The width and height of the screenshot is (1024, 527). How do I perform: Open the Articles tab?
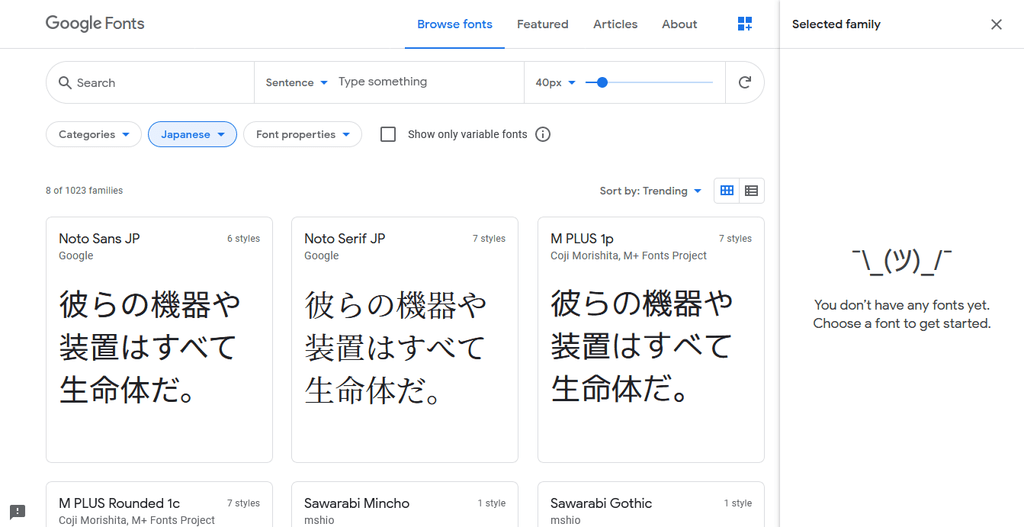click(x=615, y=24)
